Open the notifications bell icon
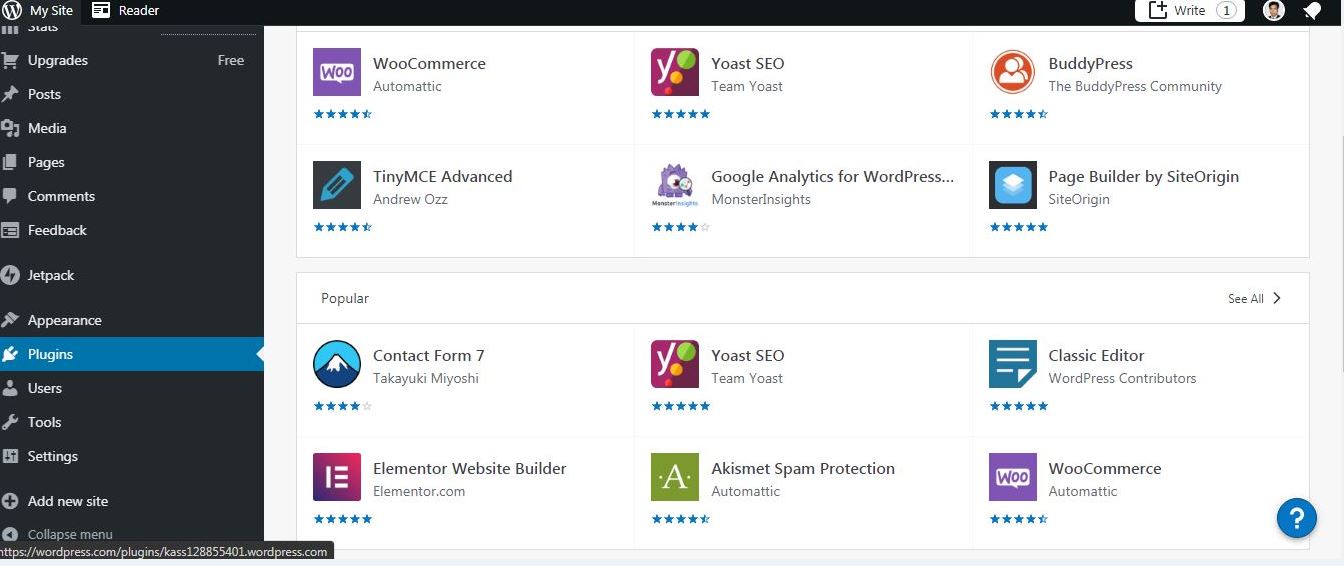This screenshot has height=566, width=1344. pyautogui.click(x=1311, y=11)
